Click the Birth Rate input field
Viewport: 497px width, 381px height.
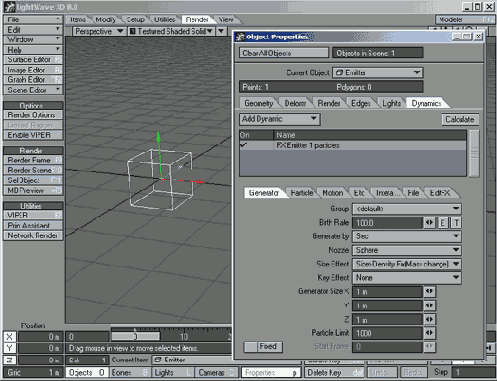click(x=387, y=223)
